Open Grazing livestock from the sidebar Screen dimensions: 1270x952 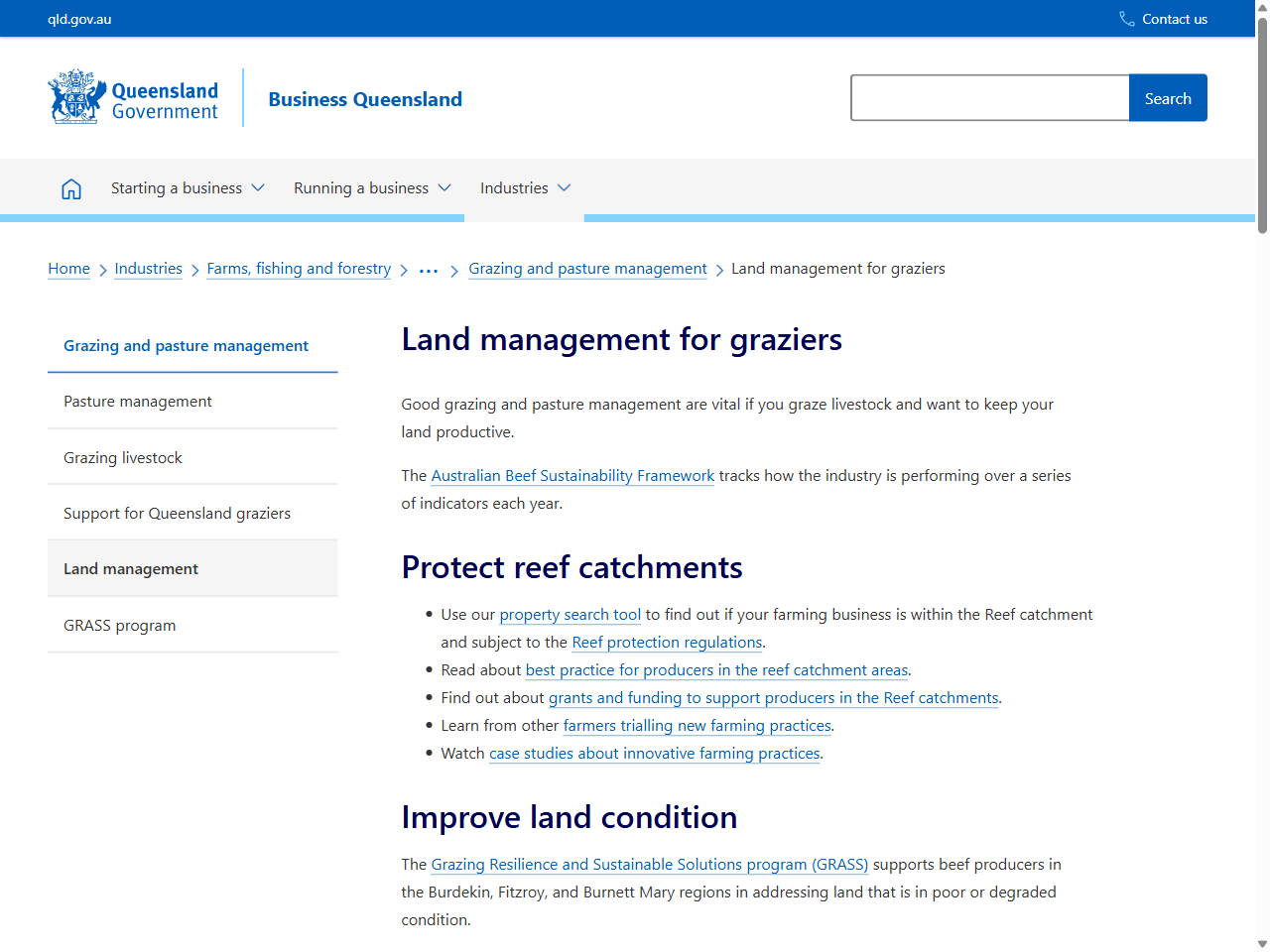[x=122, y=457]
